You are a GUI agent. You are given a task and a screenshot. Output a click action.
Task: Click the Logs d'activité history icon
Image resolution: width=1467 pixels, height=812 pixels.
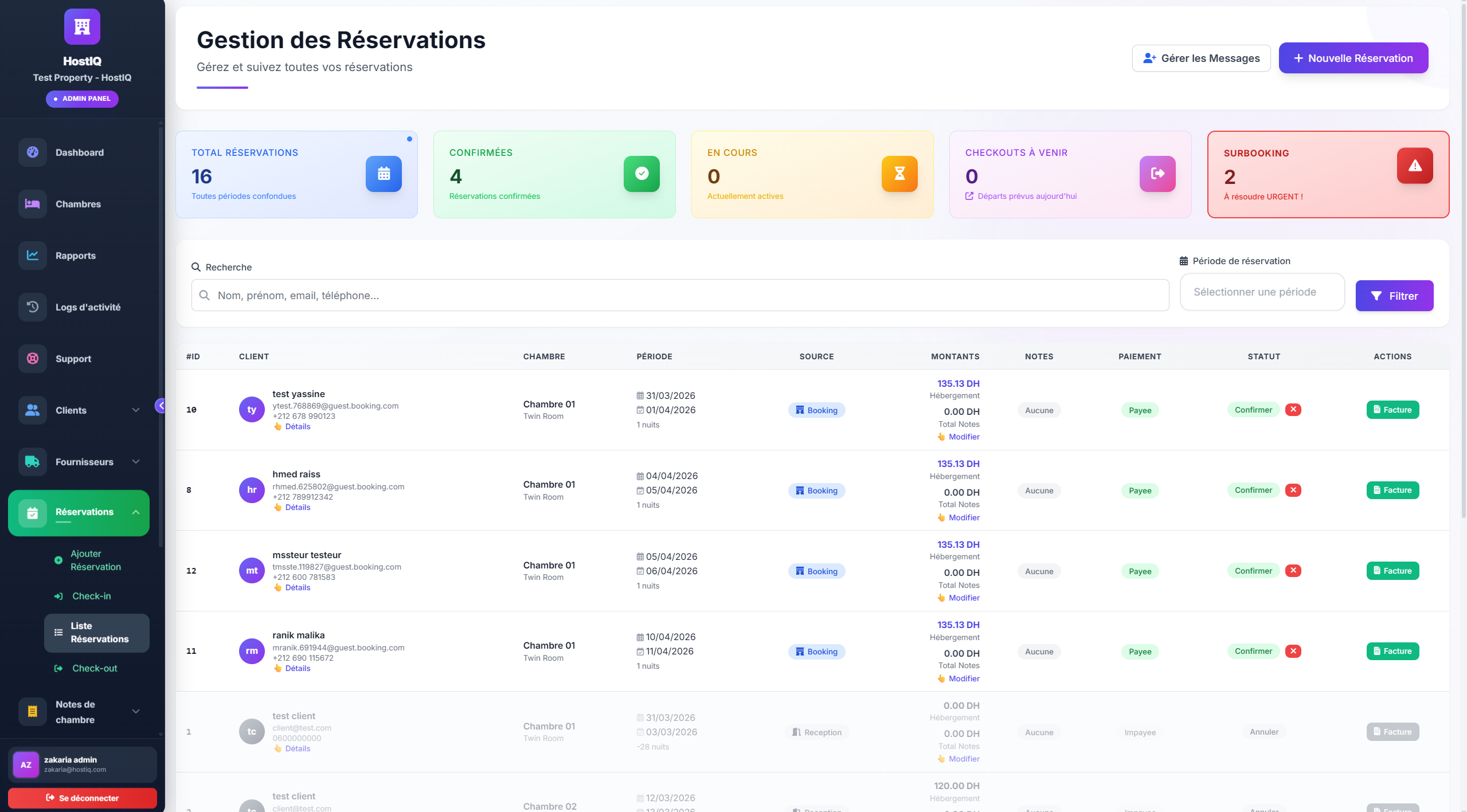[x=33, y=307]
